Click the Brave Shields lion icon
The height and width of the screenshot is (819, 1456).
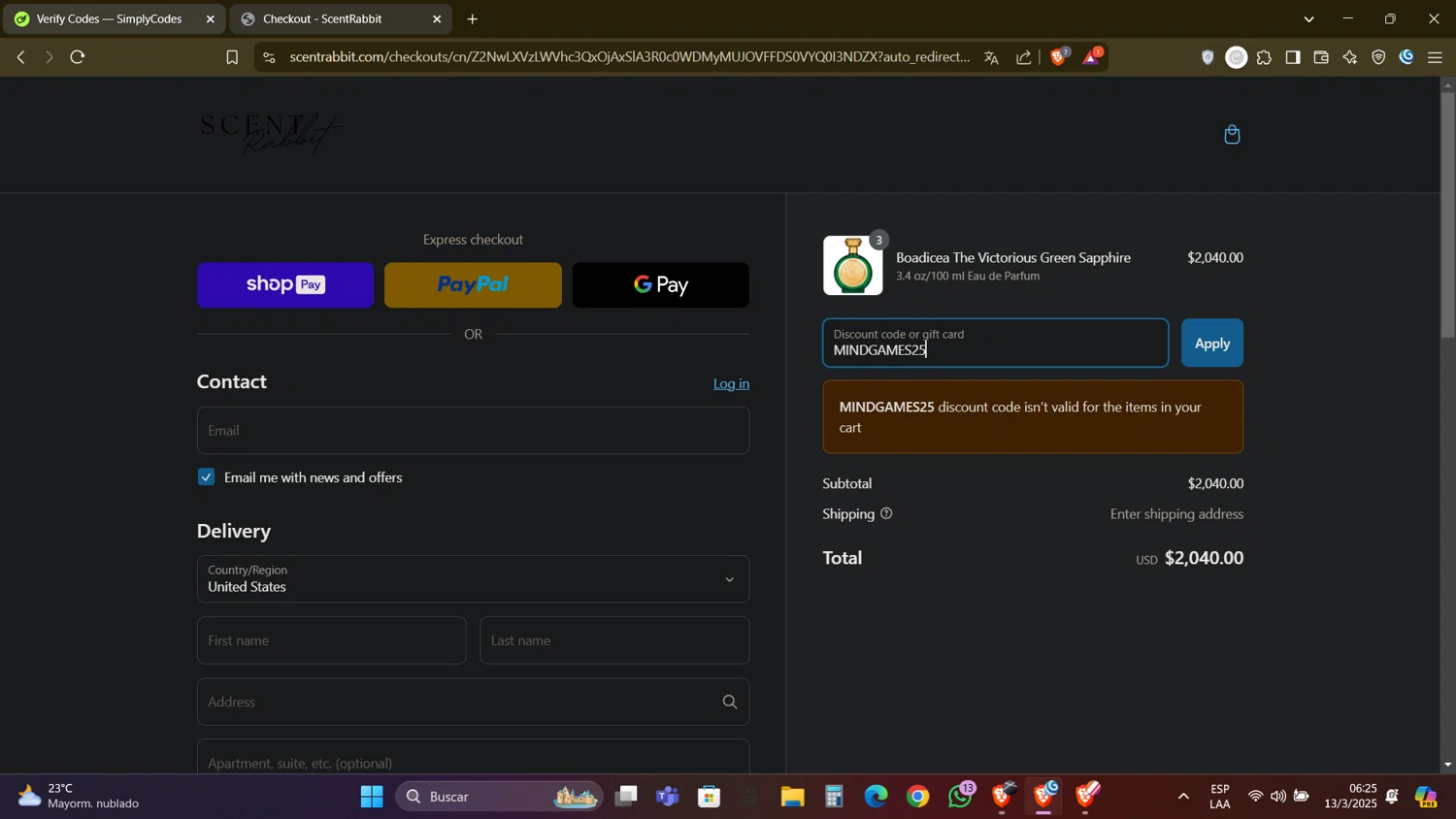pos(1059,57)
